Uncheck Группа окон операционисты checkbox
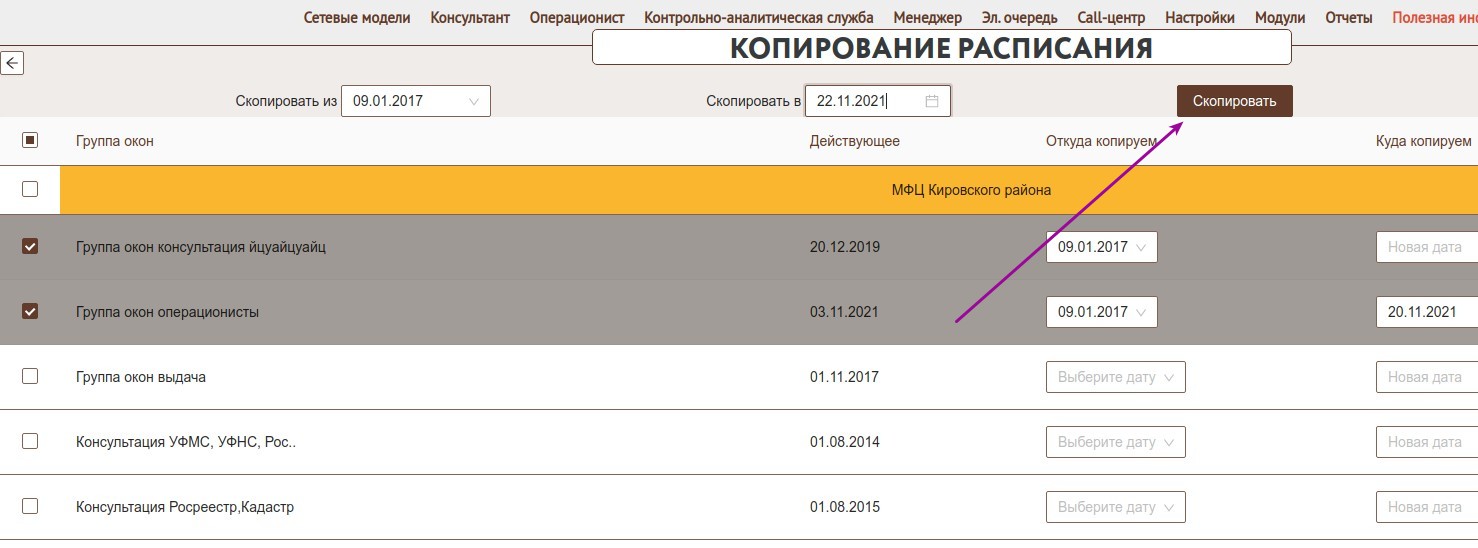1478x548 pixels. pos(30,311)
